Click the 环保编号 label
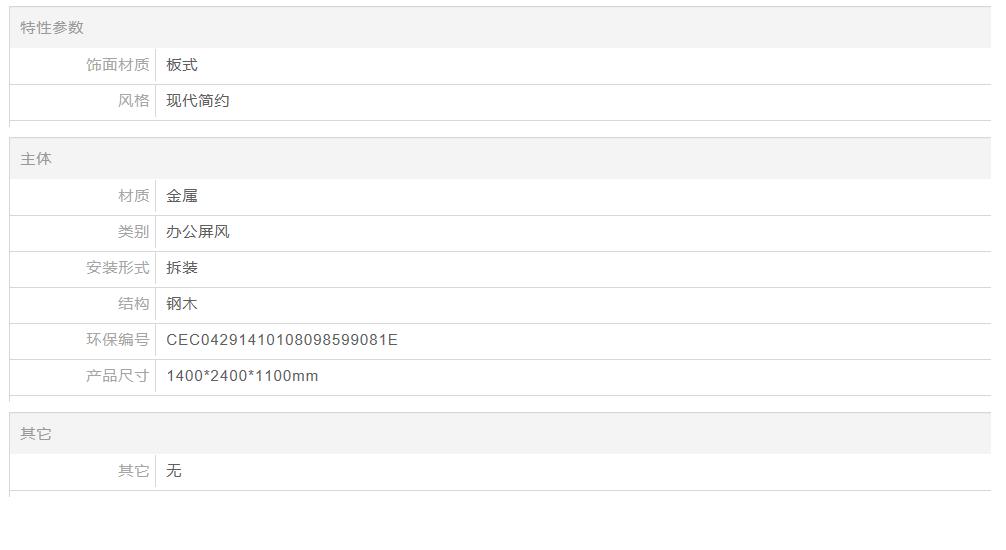This screenshot has height=550, width=1006. pyautogui.click(x=117, y=339)
